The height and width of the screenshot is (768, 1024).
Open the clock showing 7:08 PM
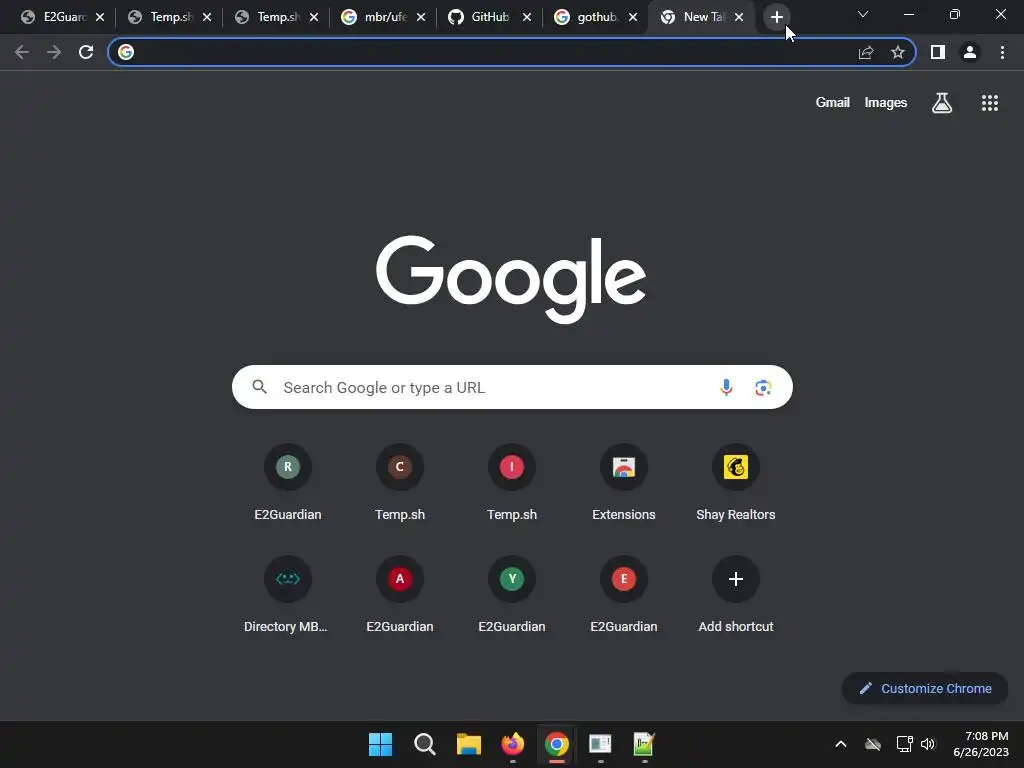981,744
